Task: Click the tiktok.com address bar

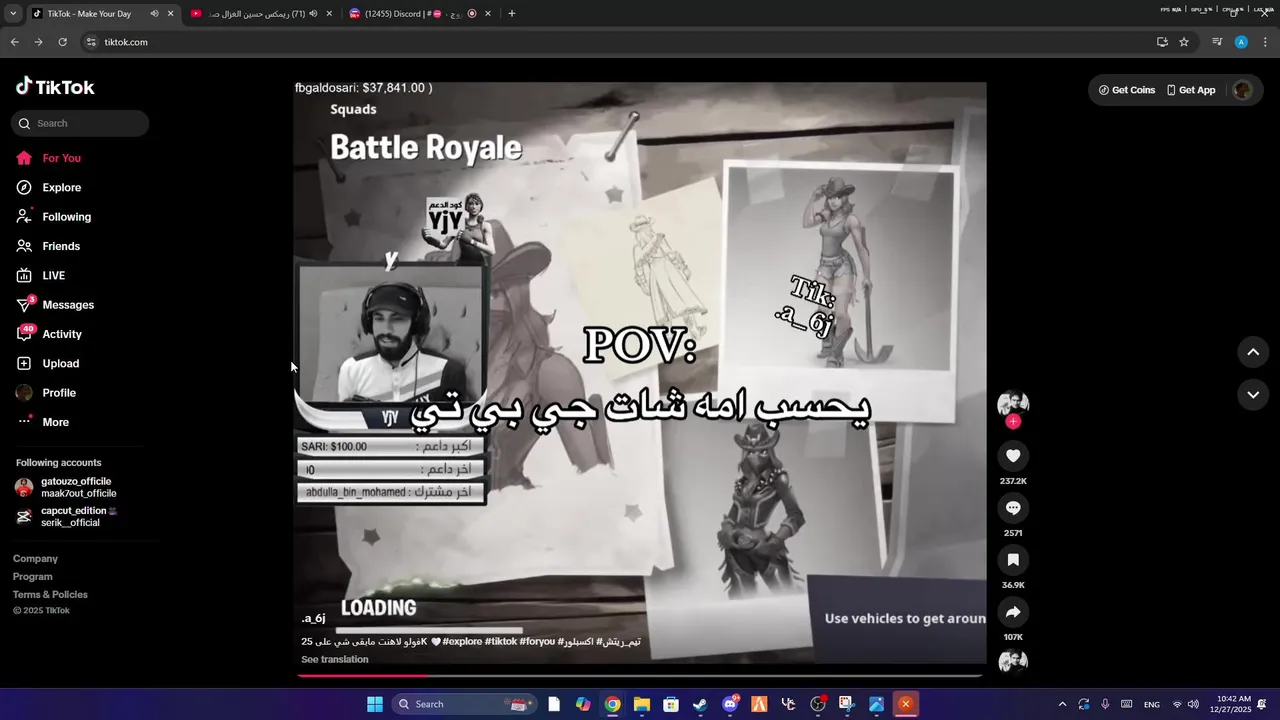Action: [x=620, y=42]
